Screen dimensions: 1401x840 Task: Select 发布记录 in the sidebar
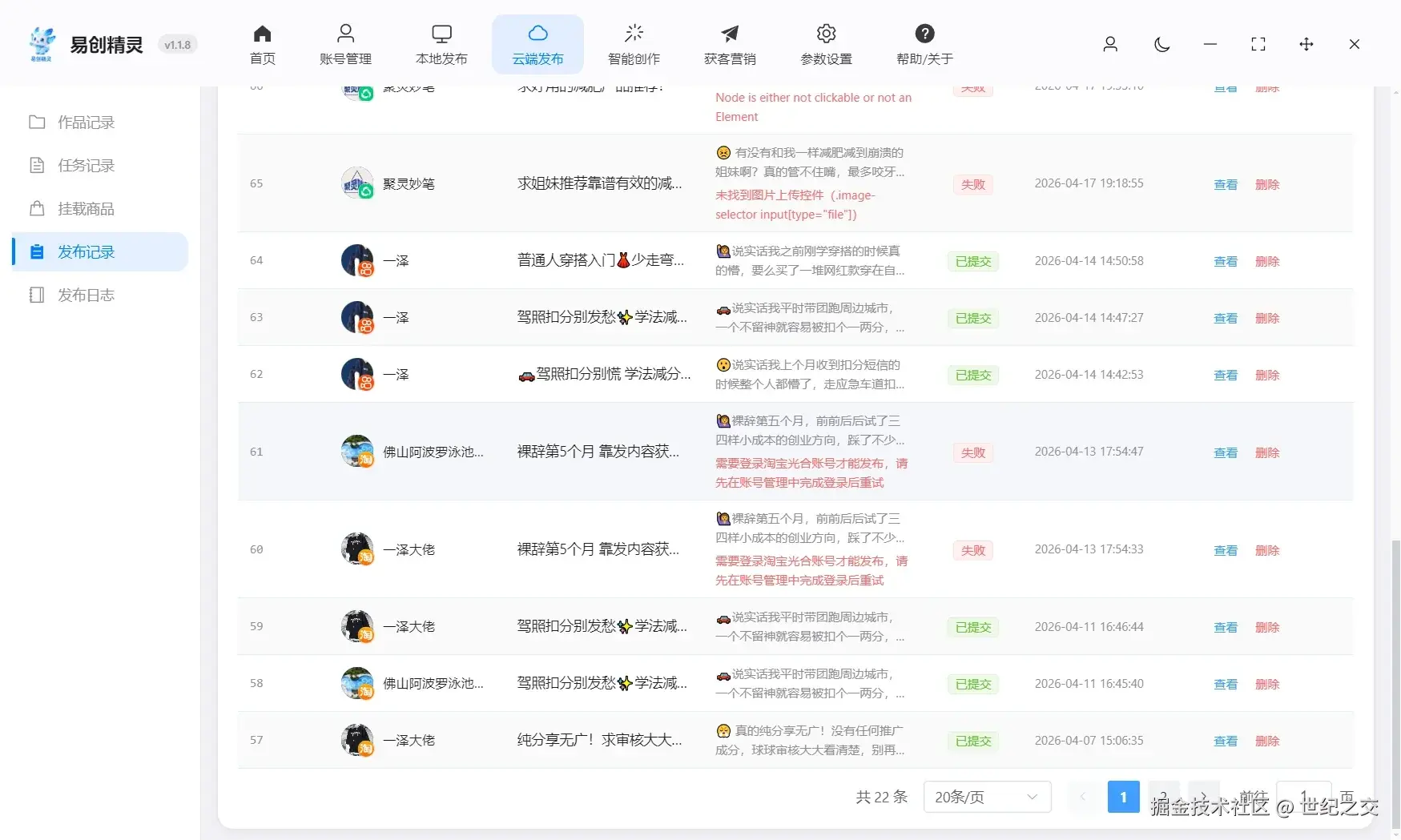tap(100, 252)
